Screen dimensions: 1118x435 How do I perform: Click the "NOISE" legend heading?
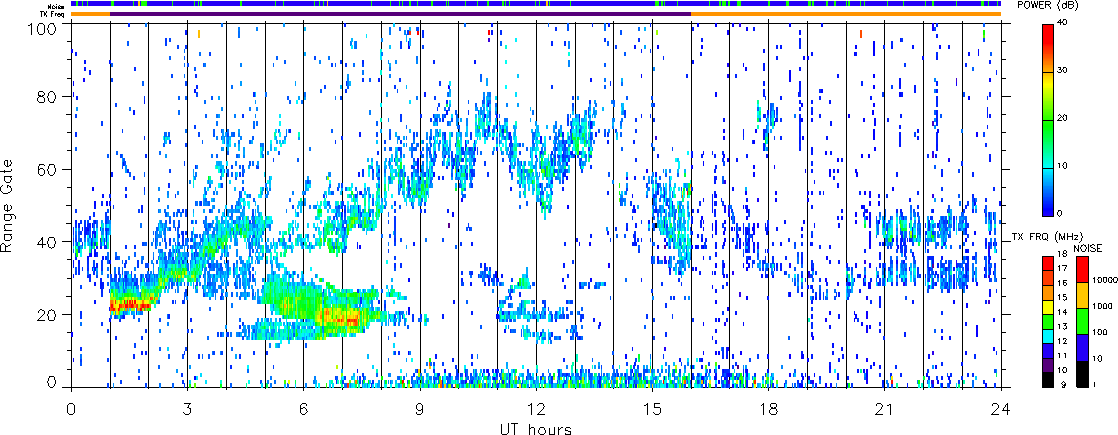click(1087, 248)
